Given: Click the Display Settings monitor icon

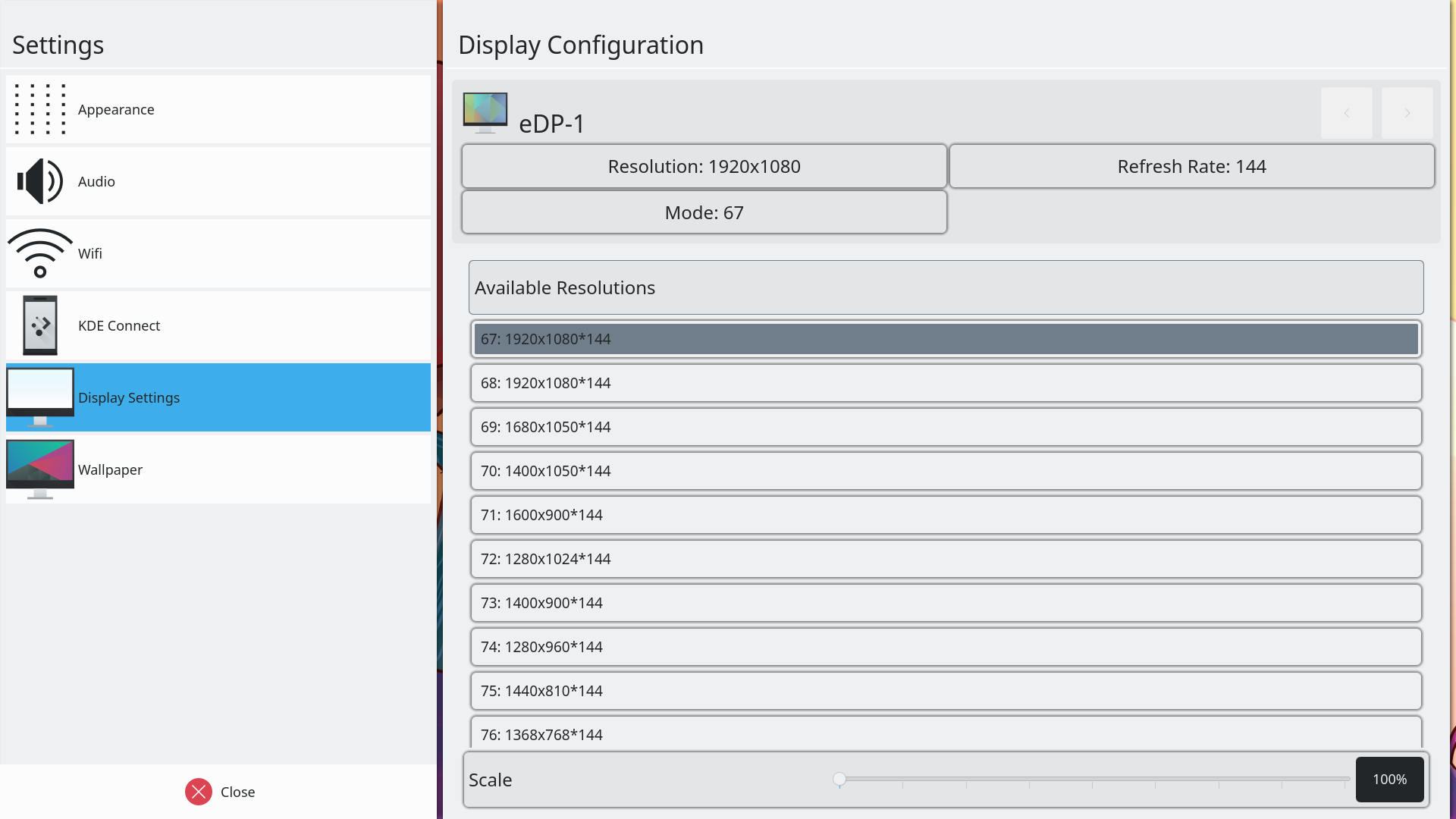Looking at the screenshot, I should point(40,397).
